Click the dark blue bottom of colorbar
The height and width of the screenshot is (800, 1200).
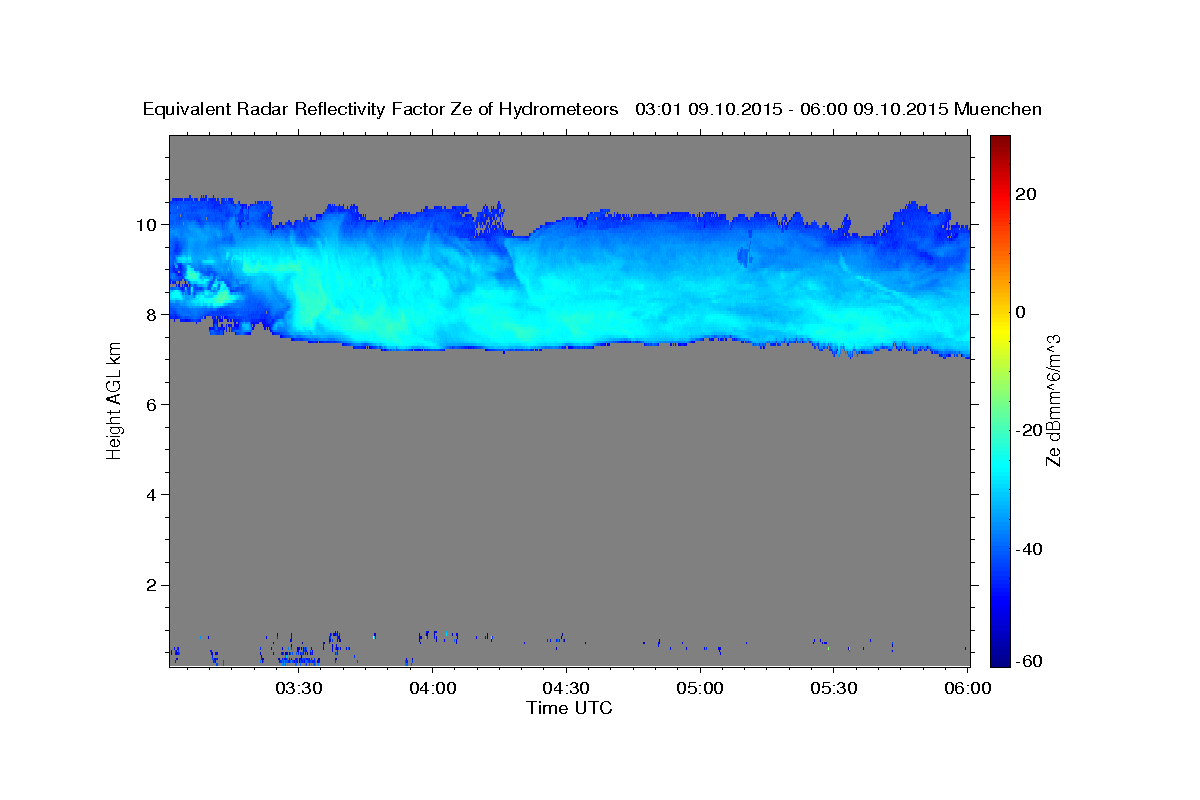pos(1001,655)
